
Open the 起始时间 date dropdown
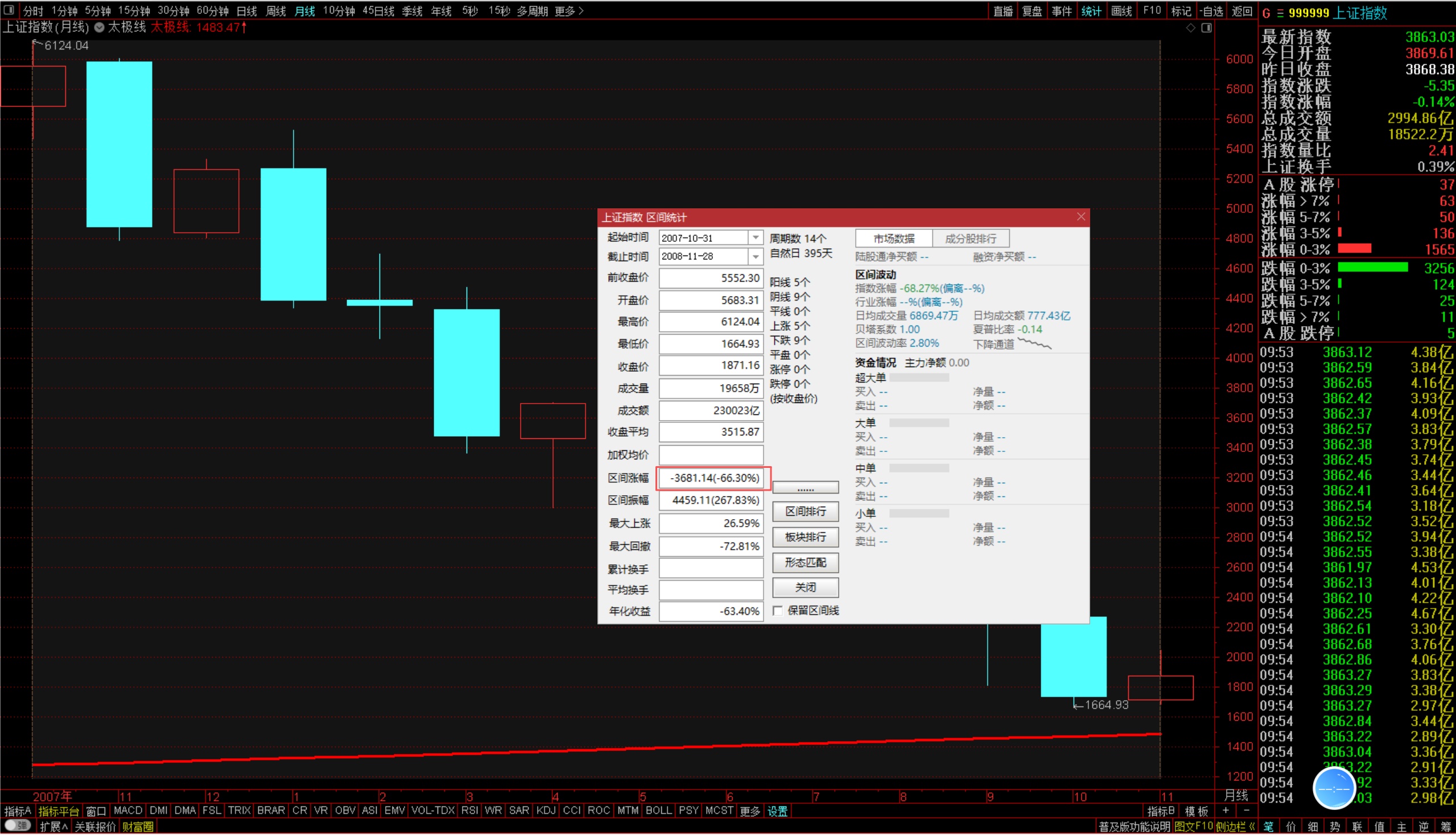(756, 238)
